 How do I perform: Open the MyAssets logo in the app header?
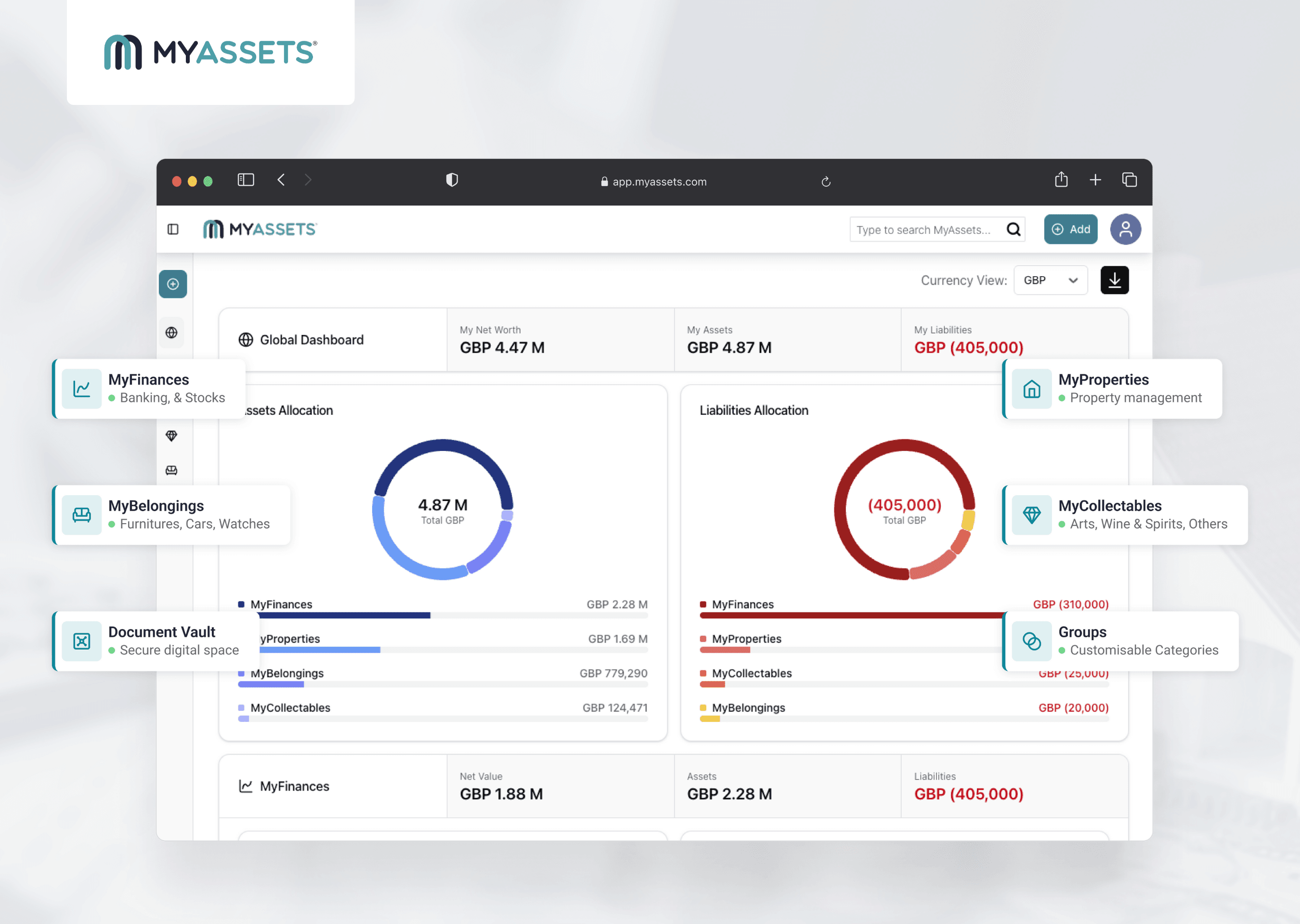pyautogui.click(x=260, y=229)
